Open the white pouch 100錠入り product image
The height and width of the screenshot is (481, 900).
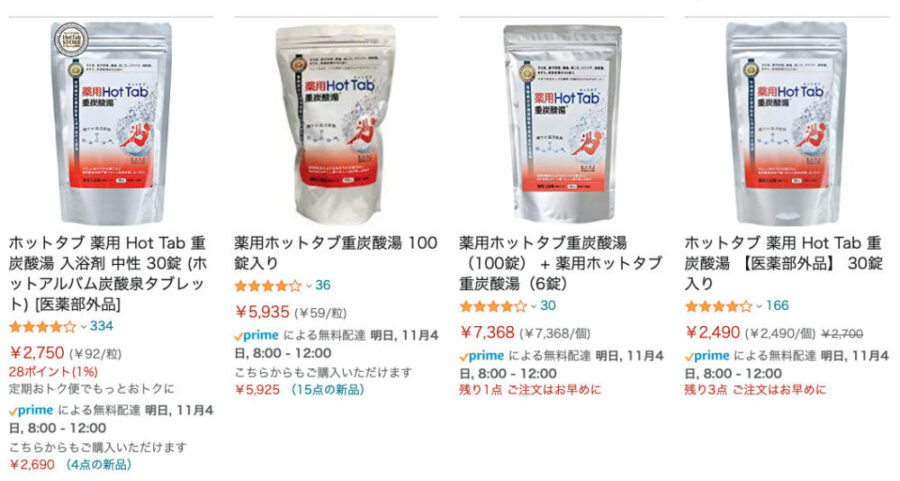point(336,124)
